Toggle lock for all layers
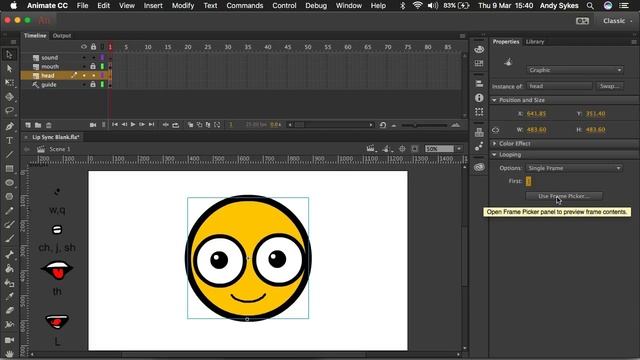This screenshot has height=360, width=640. tap(93, 47)
